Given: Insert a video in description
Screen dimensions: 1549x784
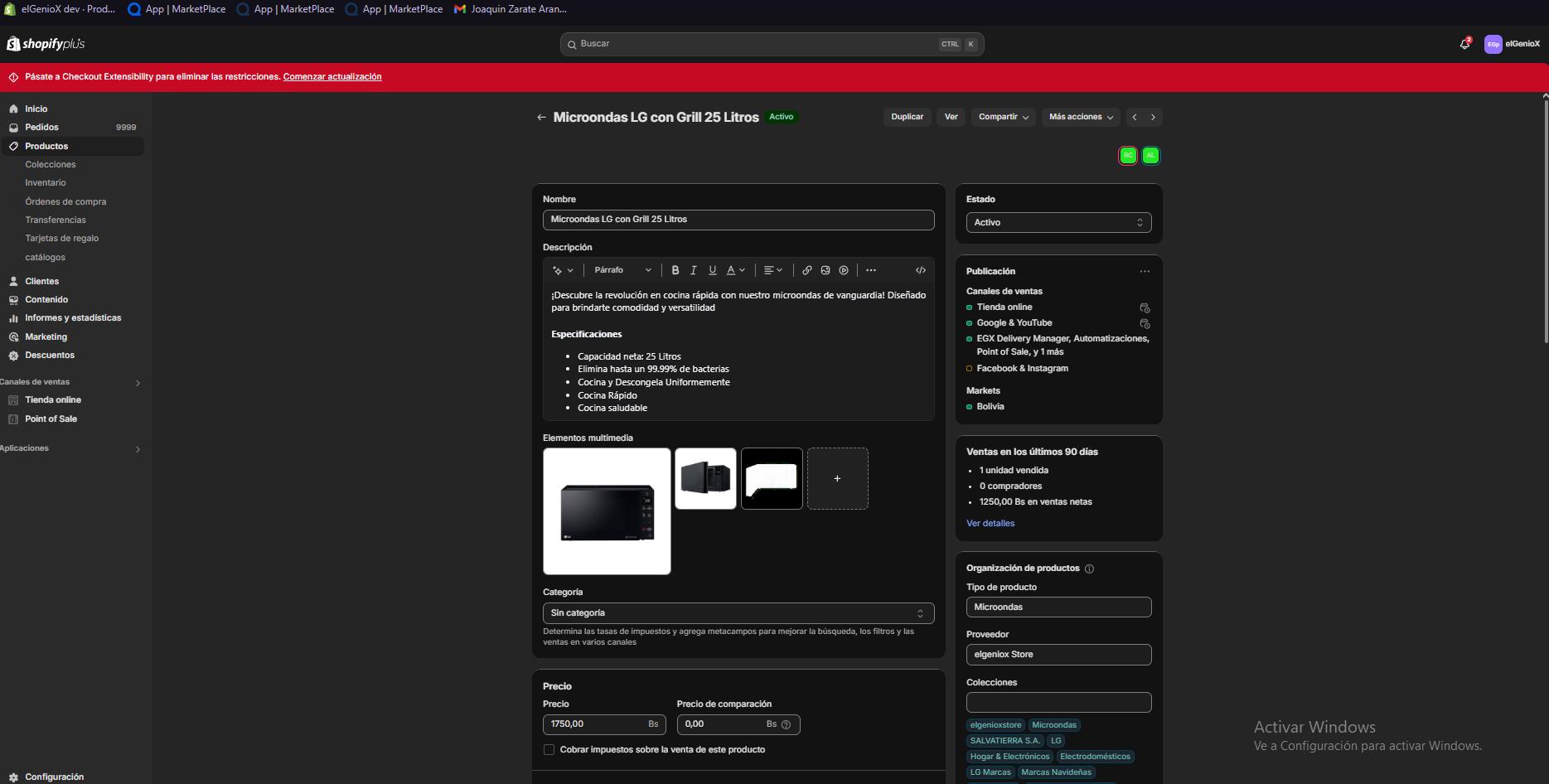Looking at the screenshot, I should (844, 270).
